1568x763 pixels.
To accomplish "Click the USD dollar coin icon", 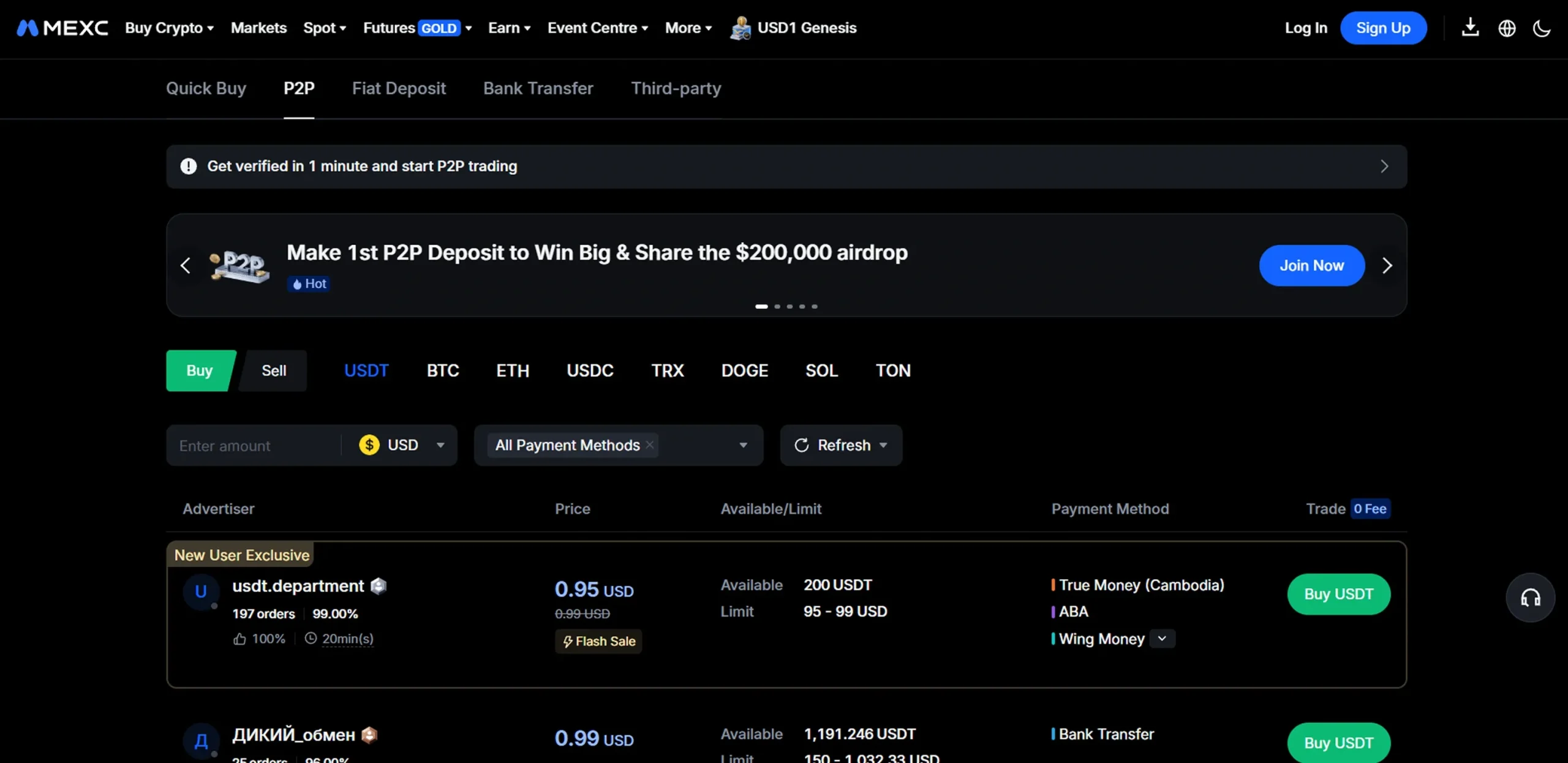I will (x=369, y=445).
